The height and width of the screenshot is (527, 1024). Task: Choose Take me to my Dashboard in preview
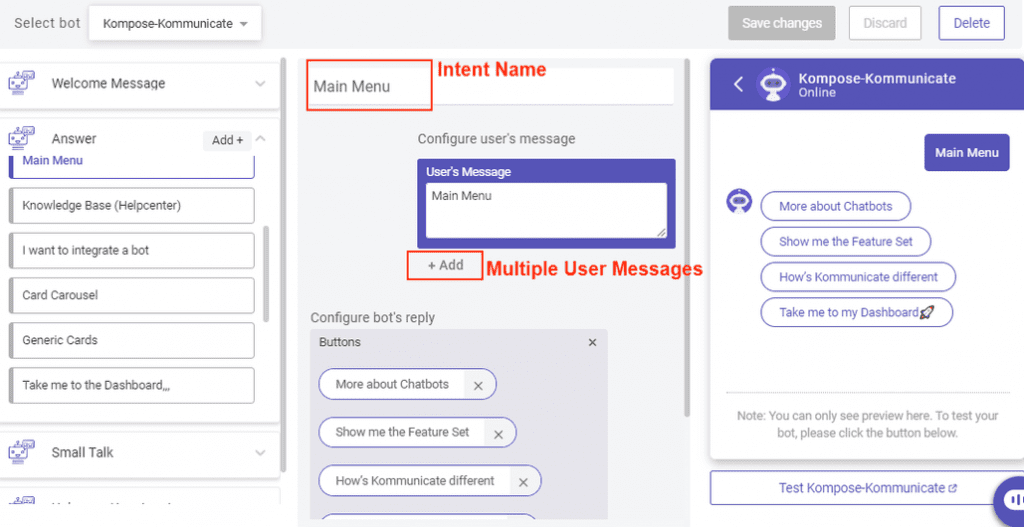click(856, 312)
